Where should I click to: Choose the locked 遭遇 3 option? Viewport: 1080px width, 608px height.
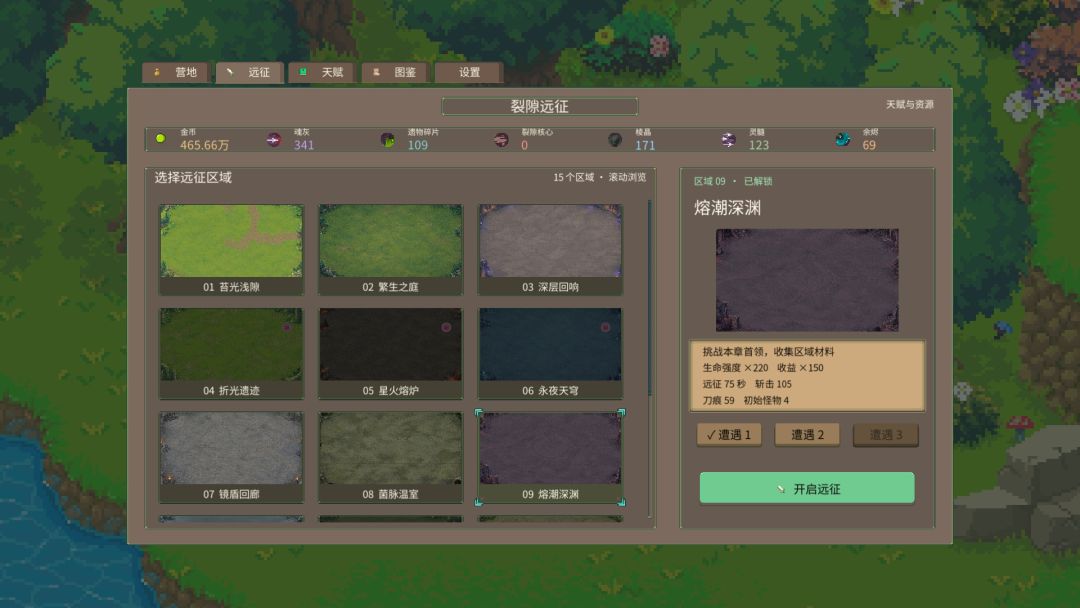click(x=886, y=434)
